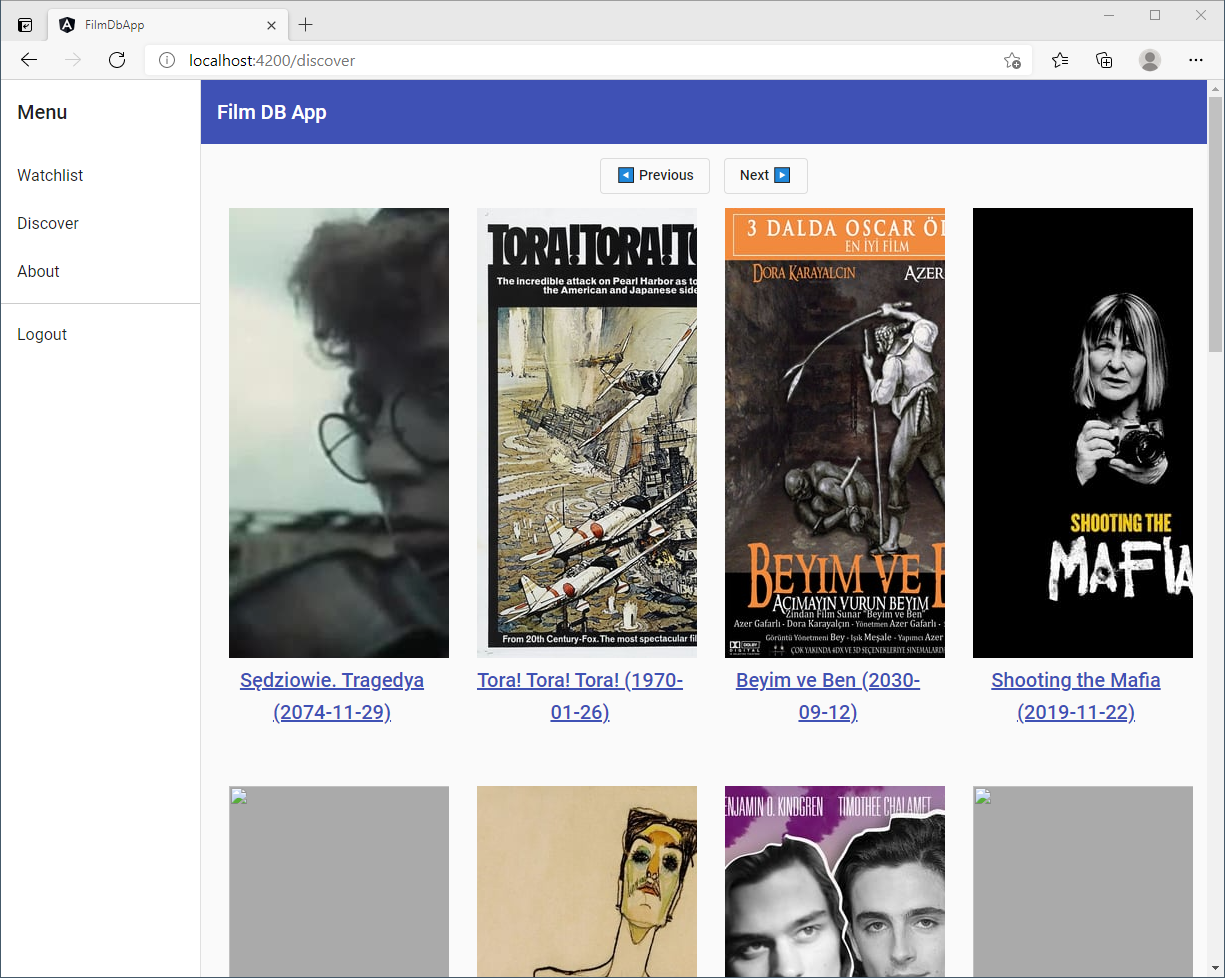The height and width of the screenshot is (978, 1225).
Task: Click the Shooting the Mafia poster
Action: click(x=1083, y=433)
